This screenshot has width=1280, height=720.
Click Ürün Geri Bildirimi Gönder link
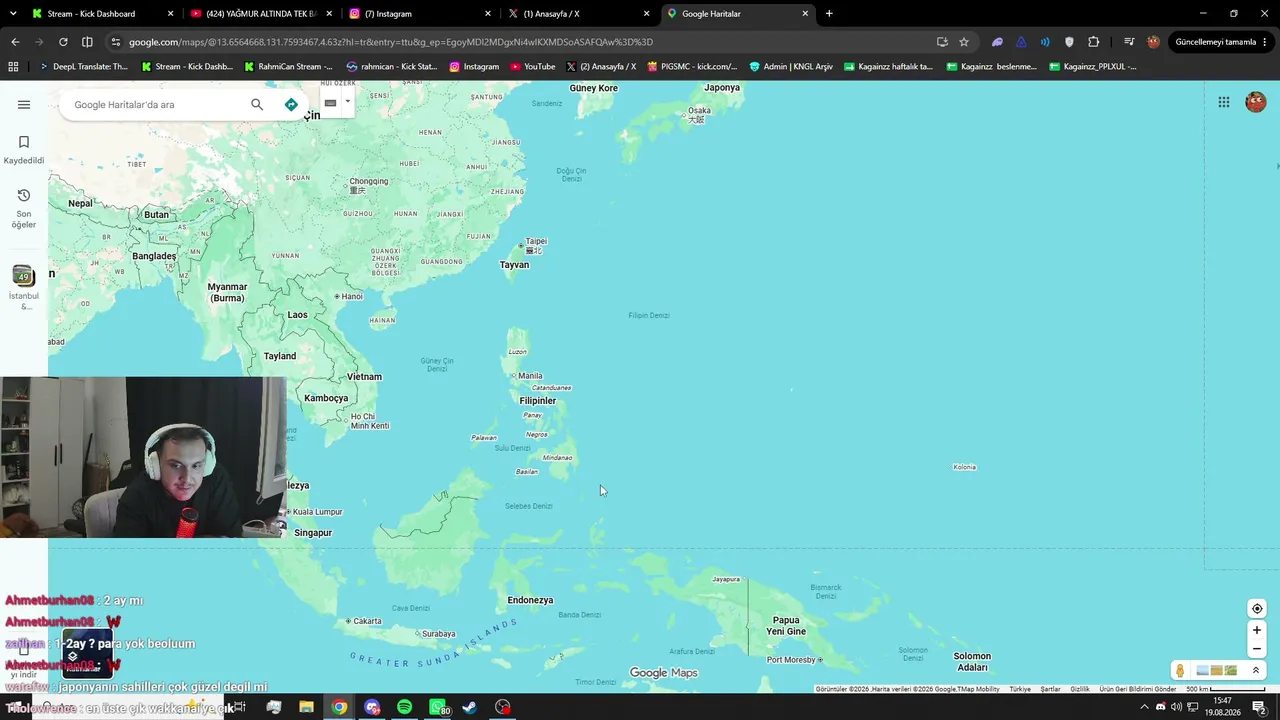(1138, 689)
